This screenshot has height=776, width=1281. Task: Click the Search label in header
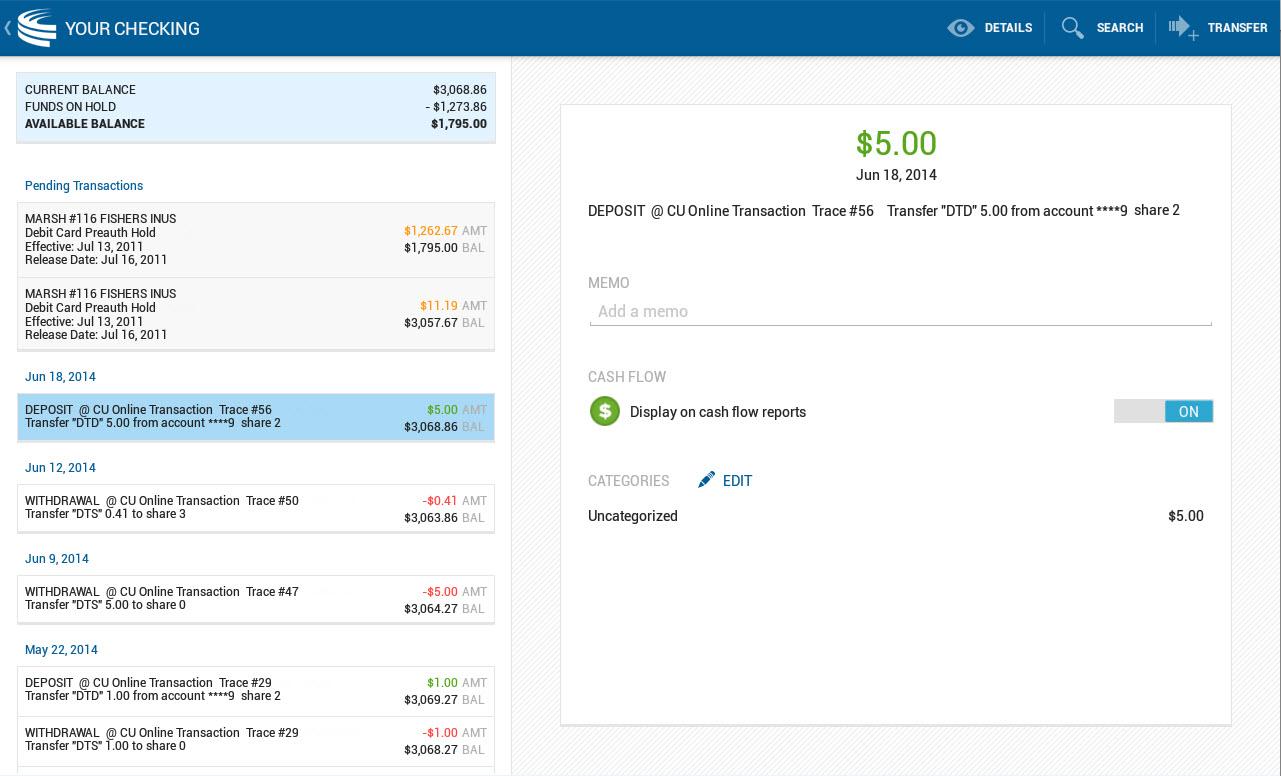click(1119, 28)
